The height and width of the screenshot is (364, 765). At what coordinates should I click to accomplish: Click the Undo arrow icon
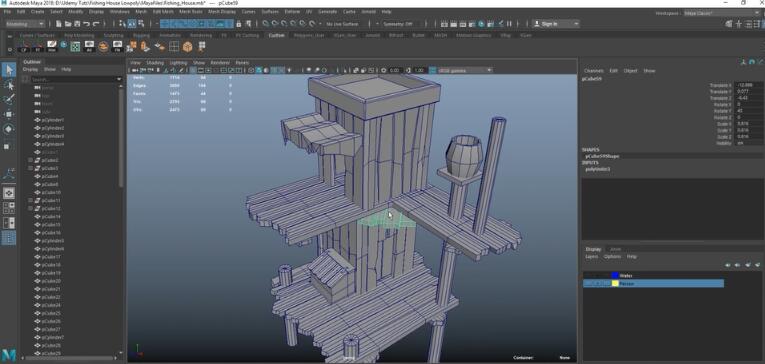86,23
